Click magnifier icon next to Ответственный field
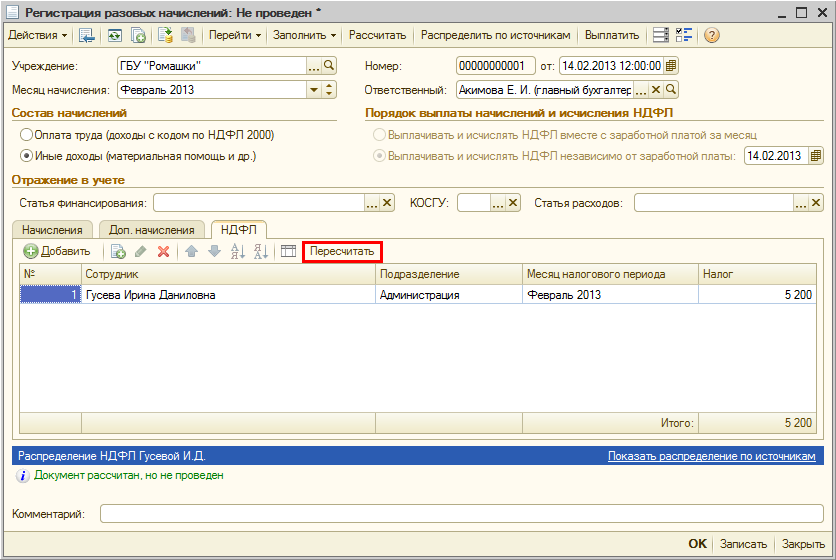This screenshot has width=836, height=560. pos(671,90)
